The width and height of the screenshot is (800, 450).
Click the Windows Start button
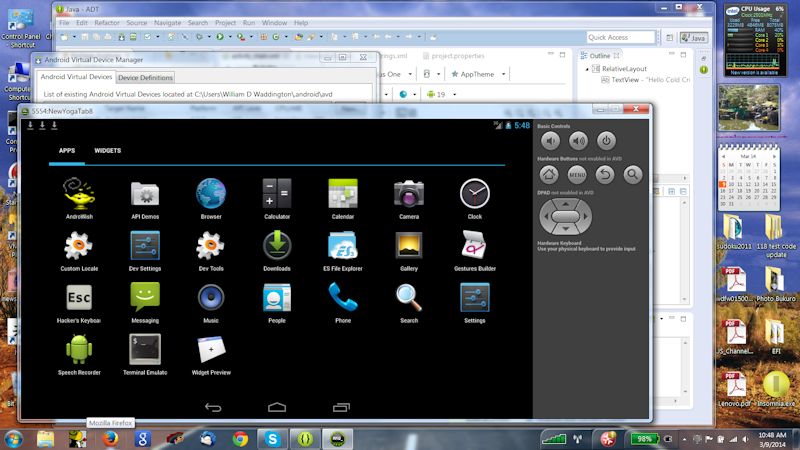pyautogui.click(x=13, y=439)
